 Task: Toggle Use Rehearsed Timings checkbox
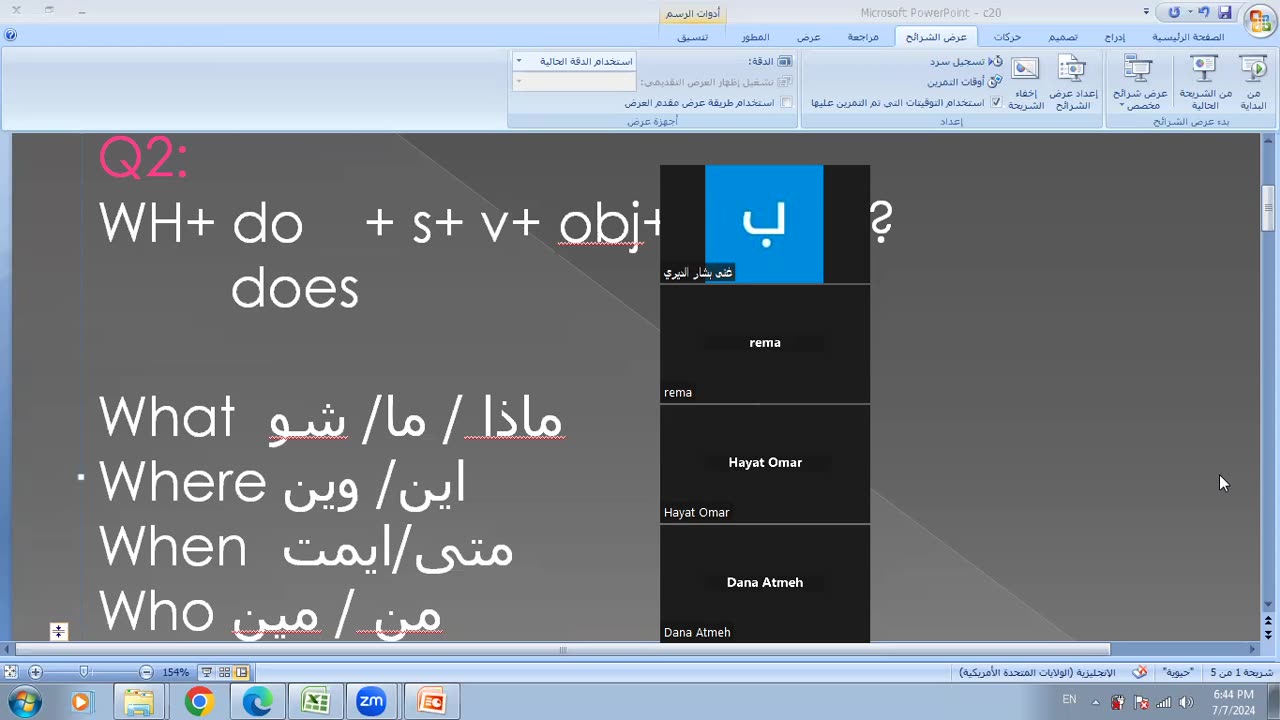(996, 103)
